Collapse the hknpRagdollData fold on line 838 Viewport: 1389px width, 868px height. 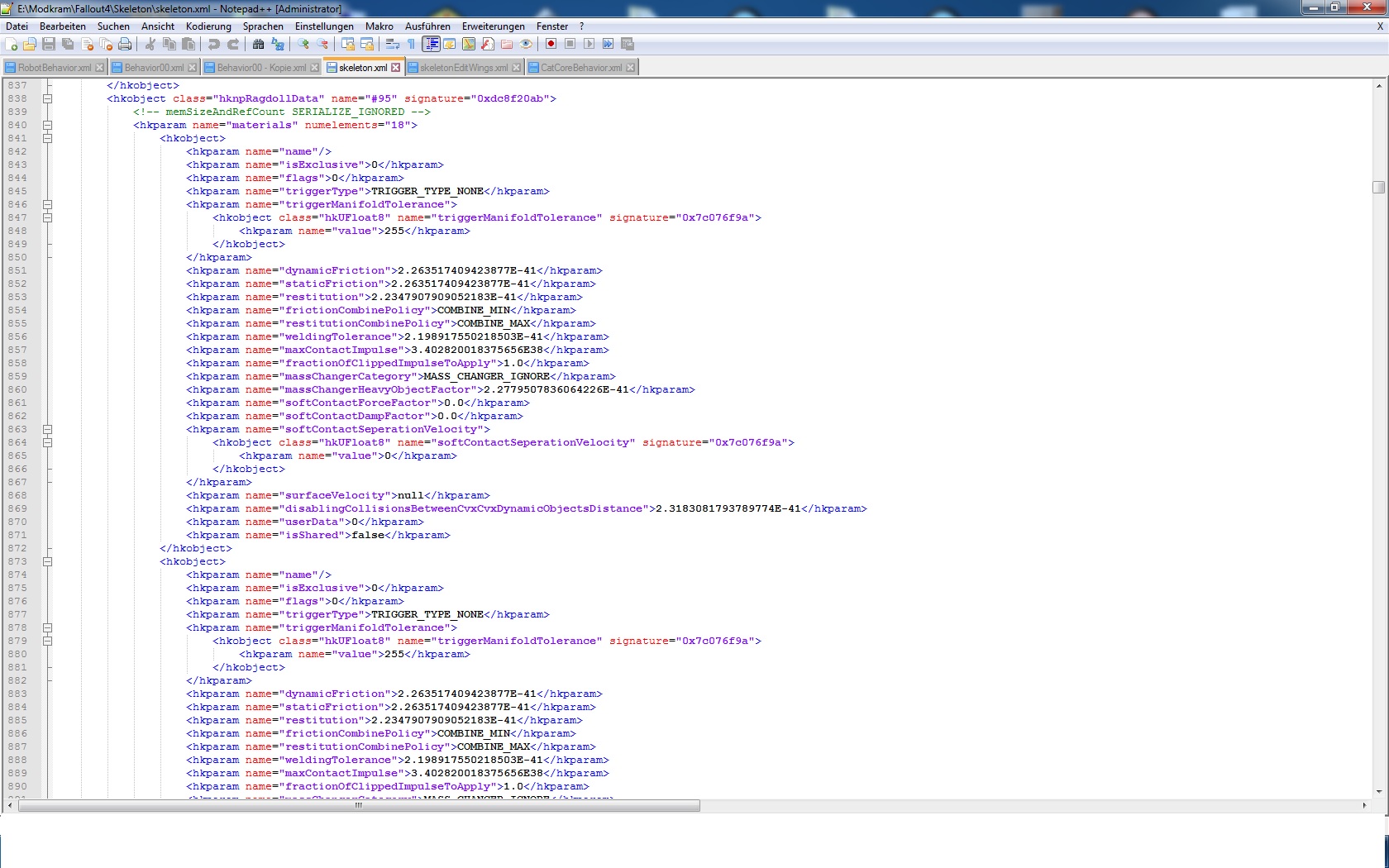tap(47, 98)
